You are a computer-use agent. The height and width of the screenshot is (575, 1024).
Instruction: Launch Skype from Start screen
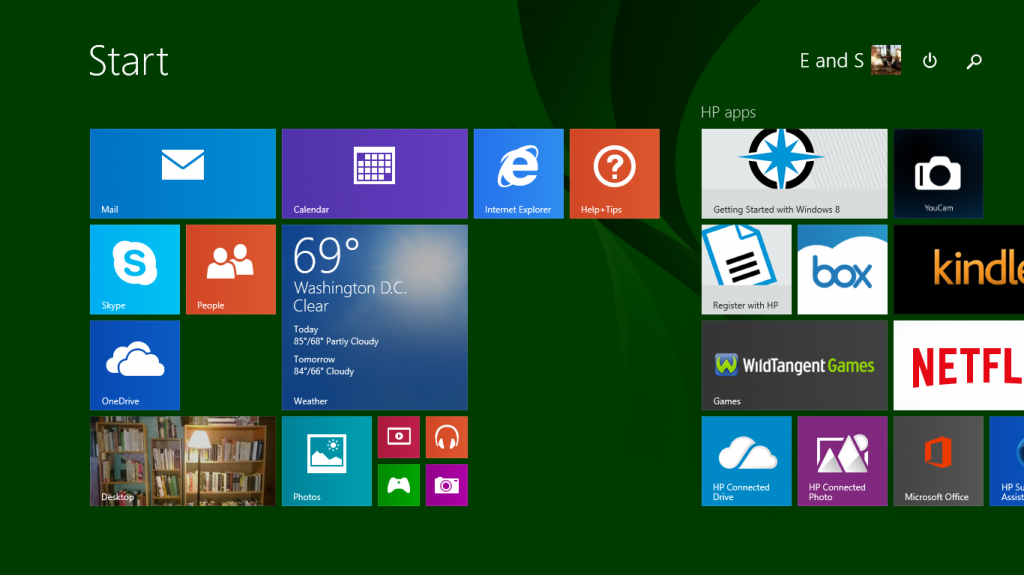(135, 269)
